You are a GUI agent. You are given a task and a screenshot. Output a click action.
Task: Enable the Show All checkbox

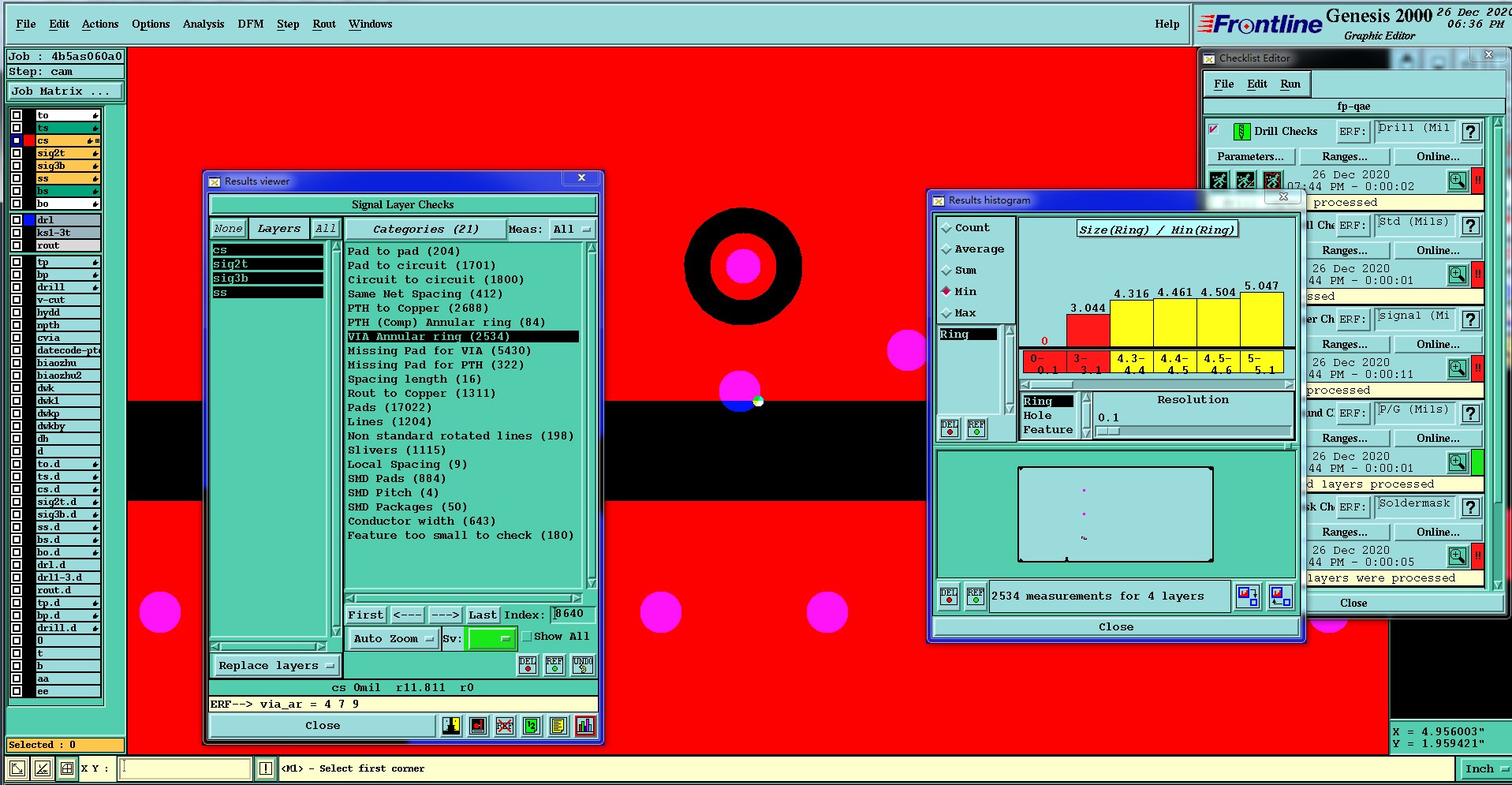coord(527,637)
